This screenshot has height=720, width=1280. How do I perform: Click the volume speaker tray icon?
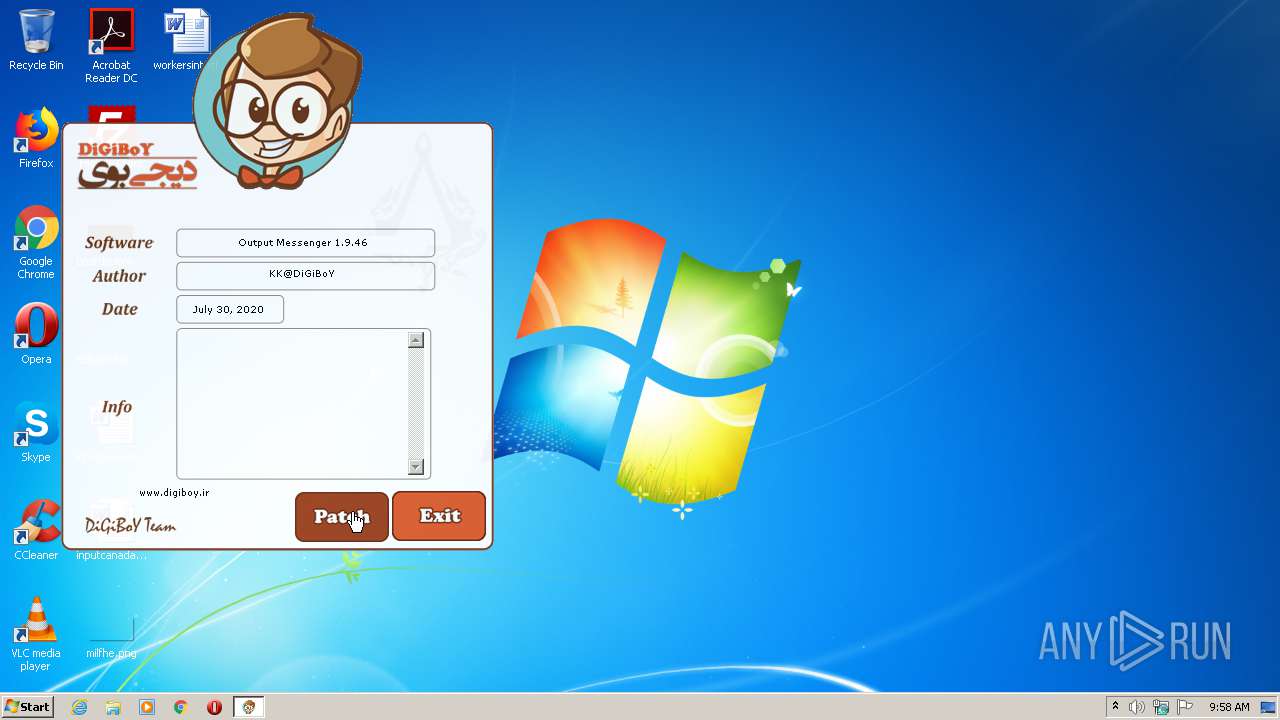point(1137,707)
